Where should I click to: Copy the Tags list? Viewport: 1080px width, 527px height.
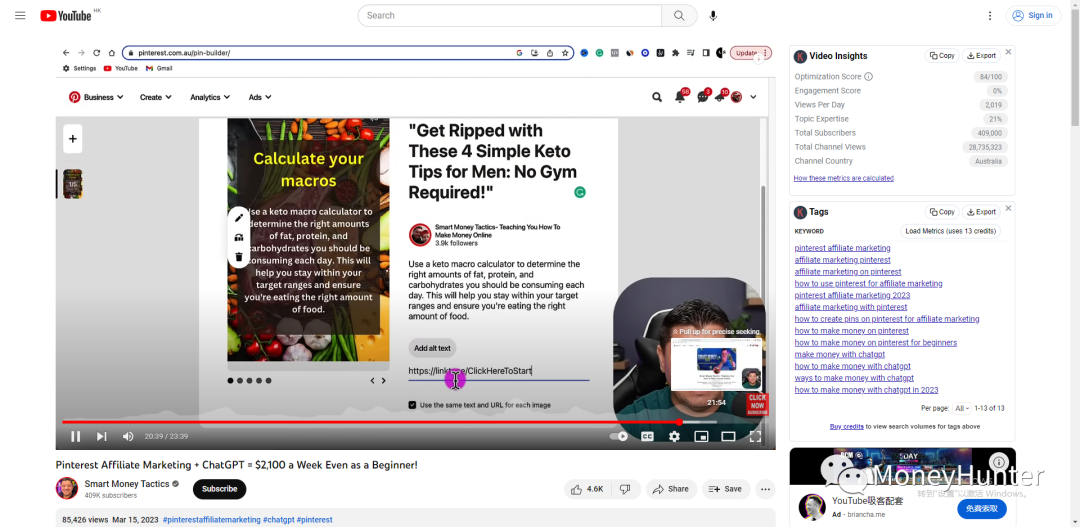942,211
